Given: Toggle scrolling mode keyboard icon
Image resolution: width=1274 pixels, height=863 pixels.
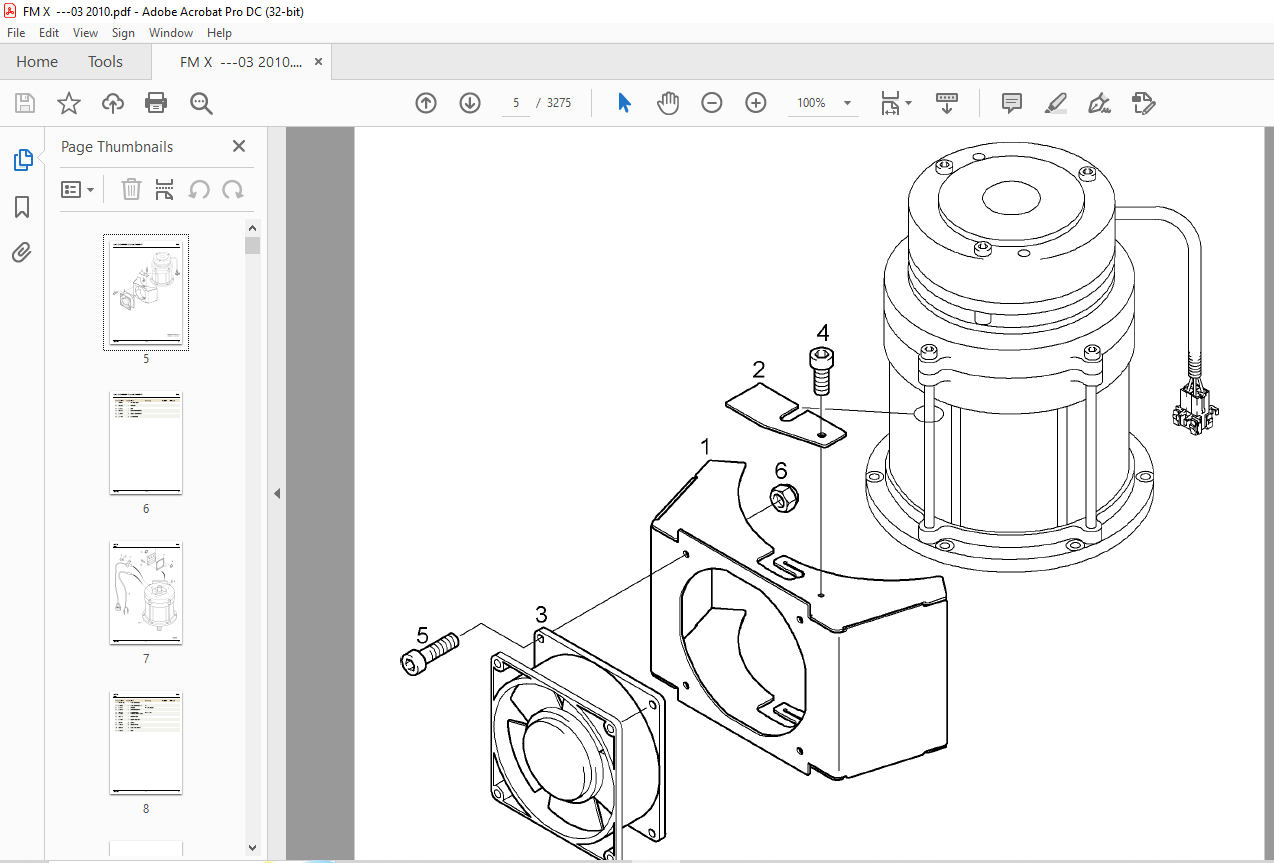Looking at the screenshot, I should click(946, 103).
